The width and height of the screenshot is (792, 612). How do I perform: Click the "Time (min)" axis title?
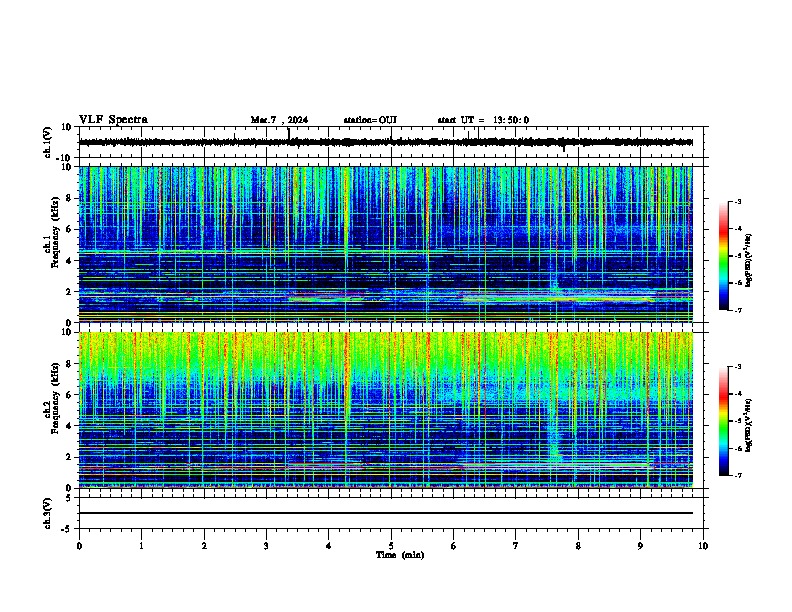point(400,555)
